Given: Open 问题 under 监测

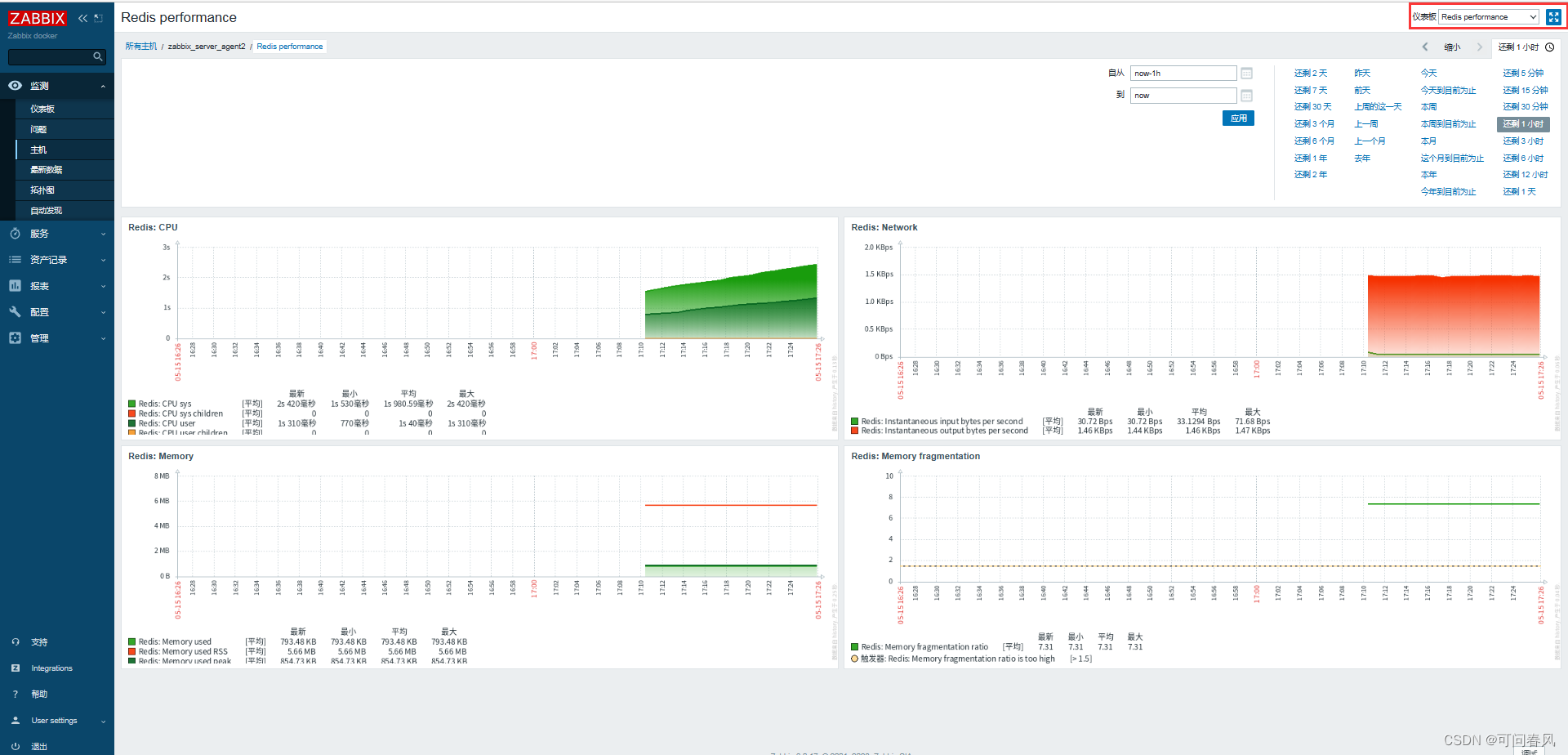Looking at the screenshot, I should [38, 129].
